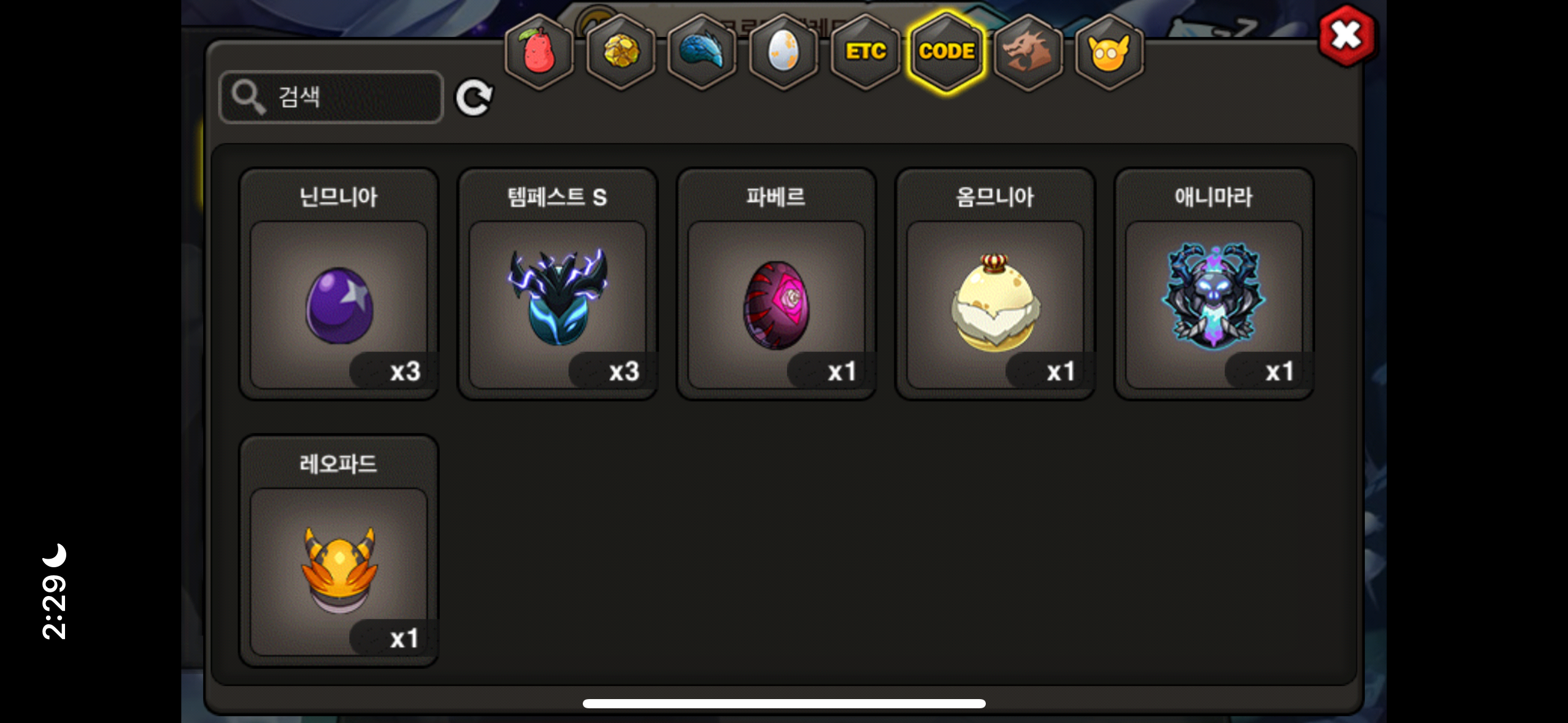The image size is (1568, 723).
Task: Open the fruit food category tab
Action: tap(539, 52)
